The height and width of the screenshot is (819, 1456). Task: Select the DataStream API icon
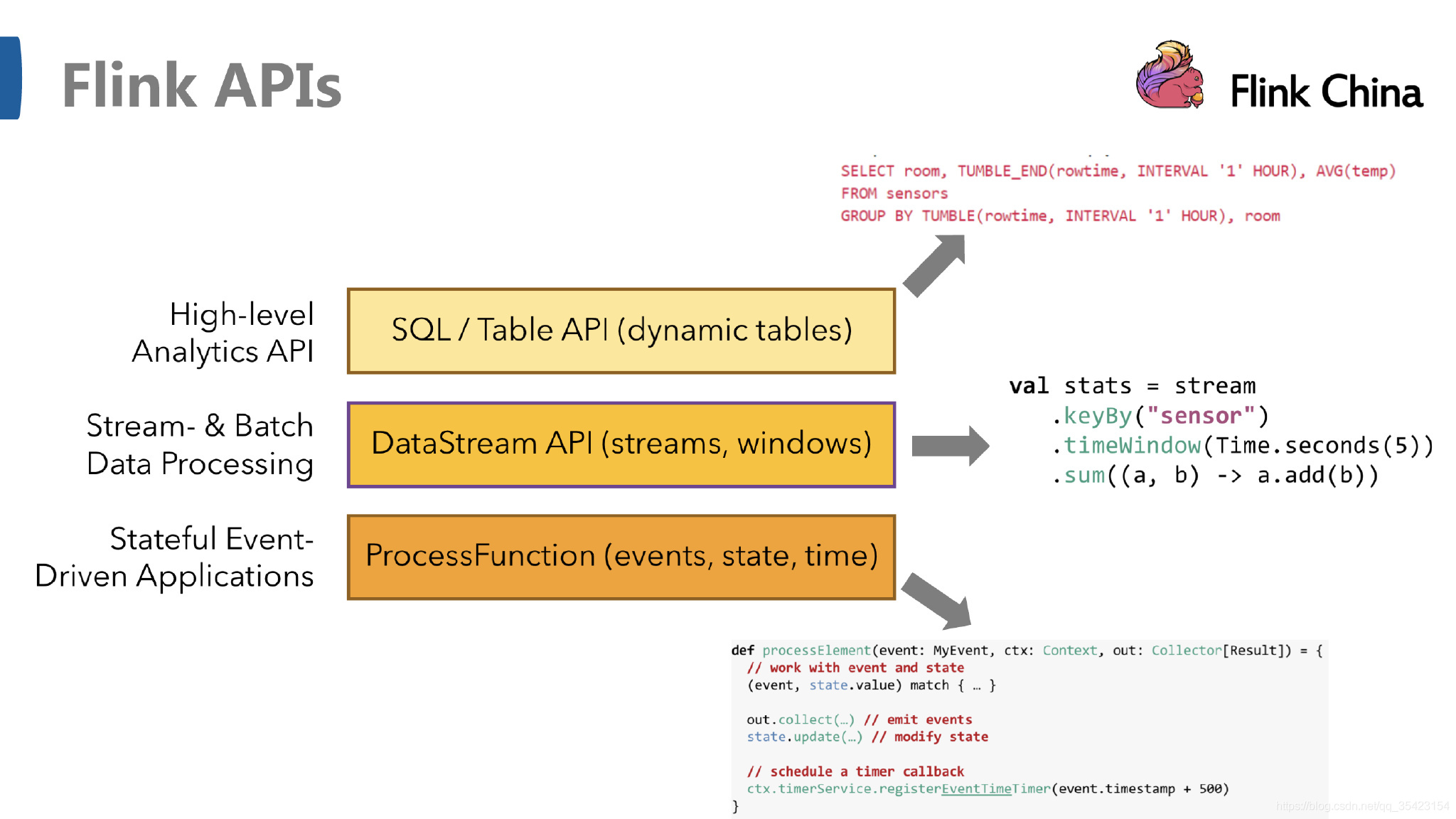620,443
